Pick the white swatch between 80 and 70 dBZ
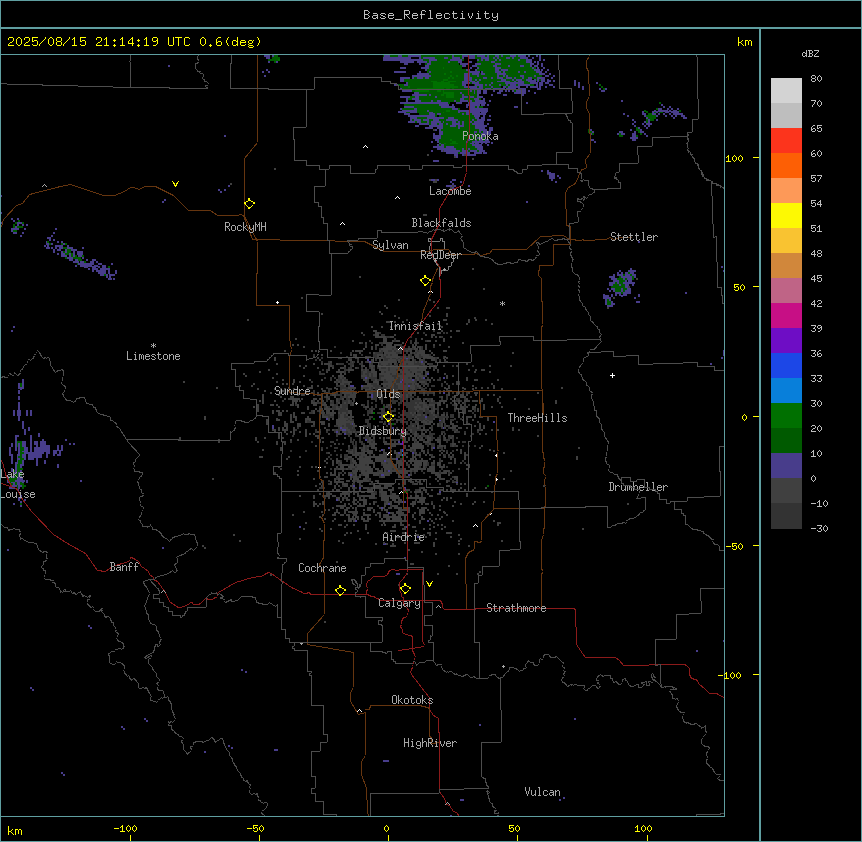 (x=786, y=91)
